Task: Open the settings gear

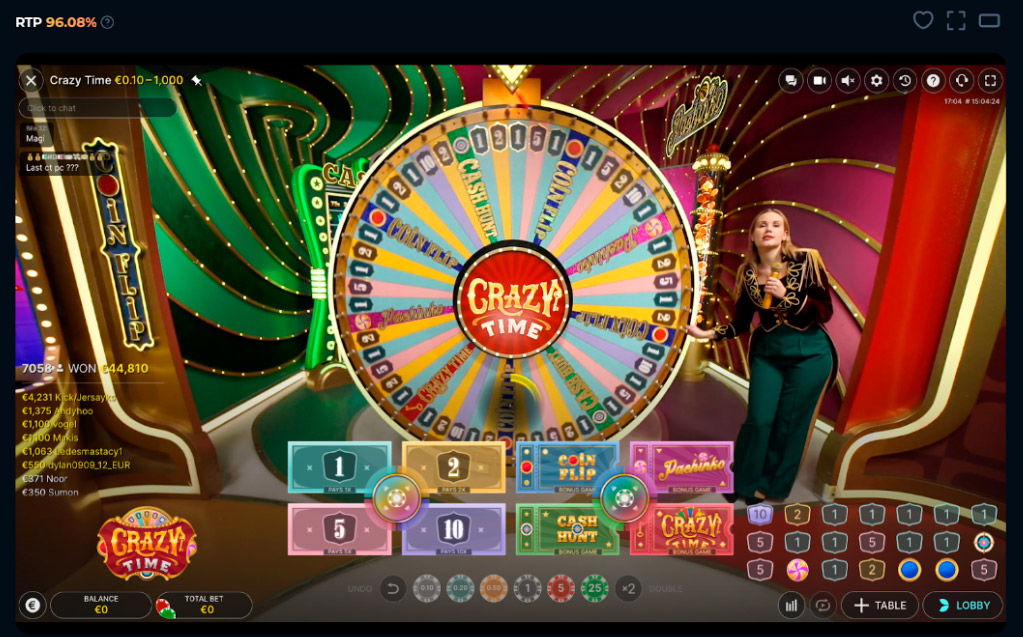Action: (x=876, y=80)
